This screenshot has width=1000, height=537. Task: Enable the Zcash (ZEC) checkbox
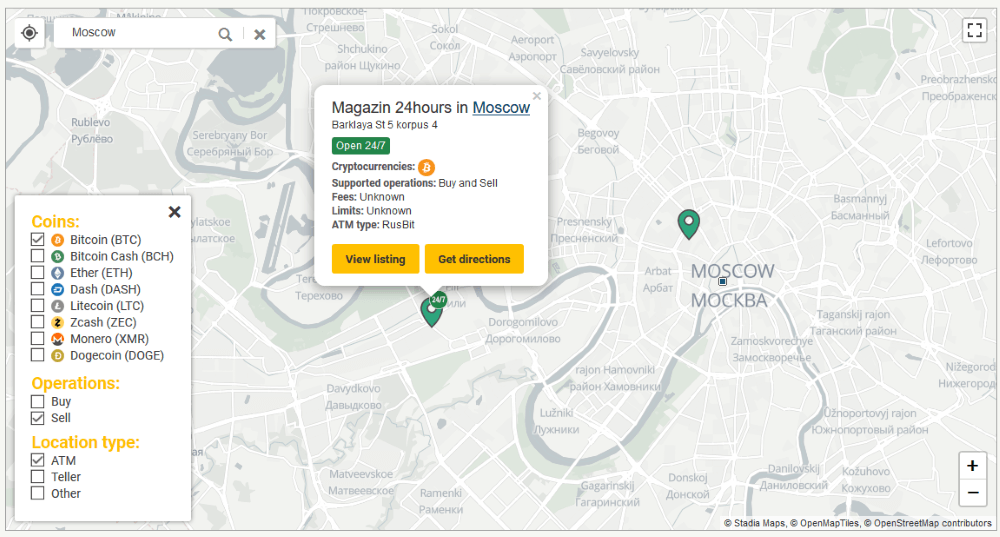point(38,322)
